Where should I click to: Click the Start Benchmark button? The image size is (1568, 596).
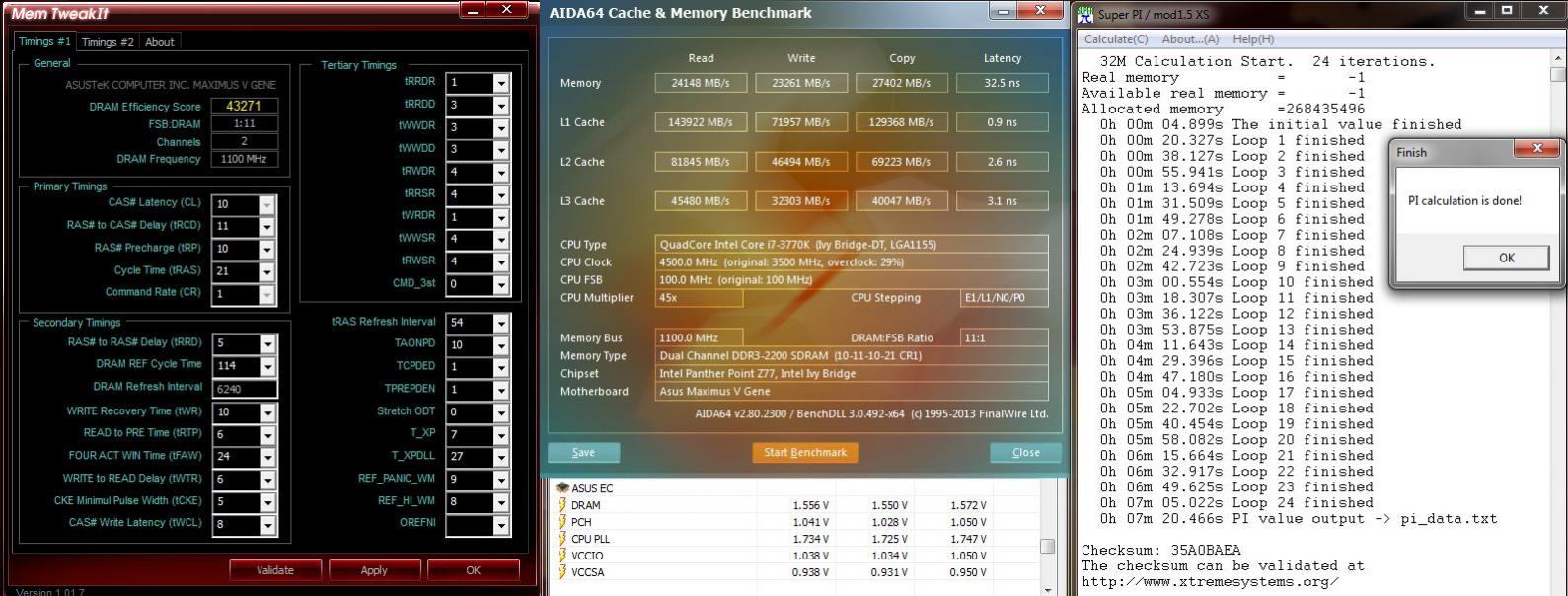[805, 452]
